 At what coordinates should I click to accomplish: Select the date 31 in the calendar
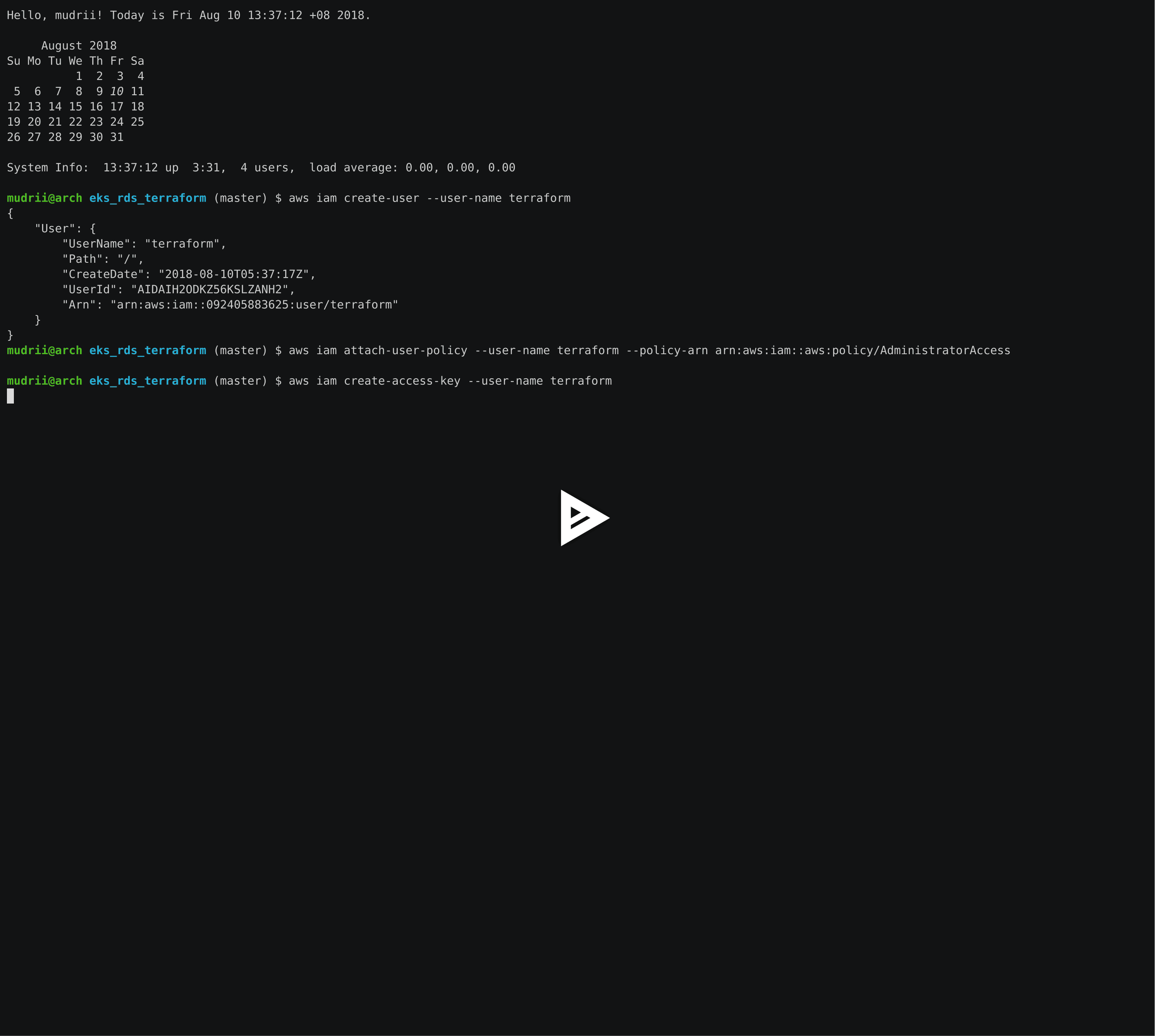(x=116, y=137)
